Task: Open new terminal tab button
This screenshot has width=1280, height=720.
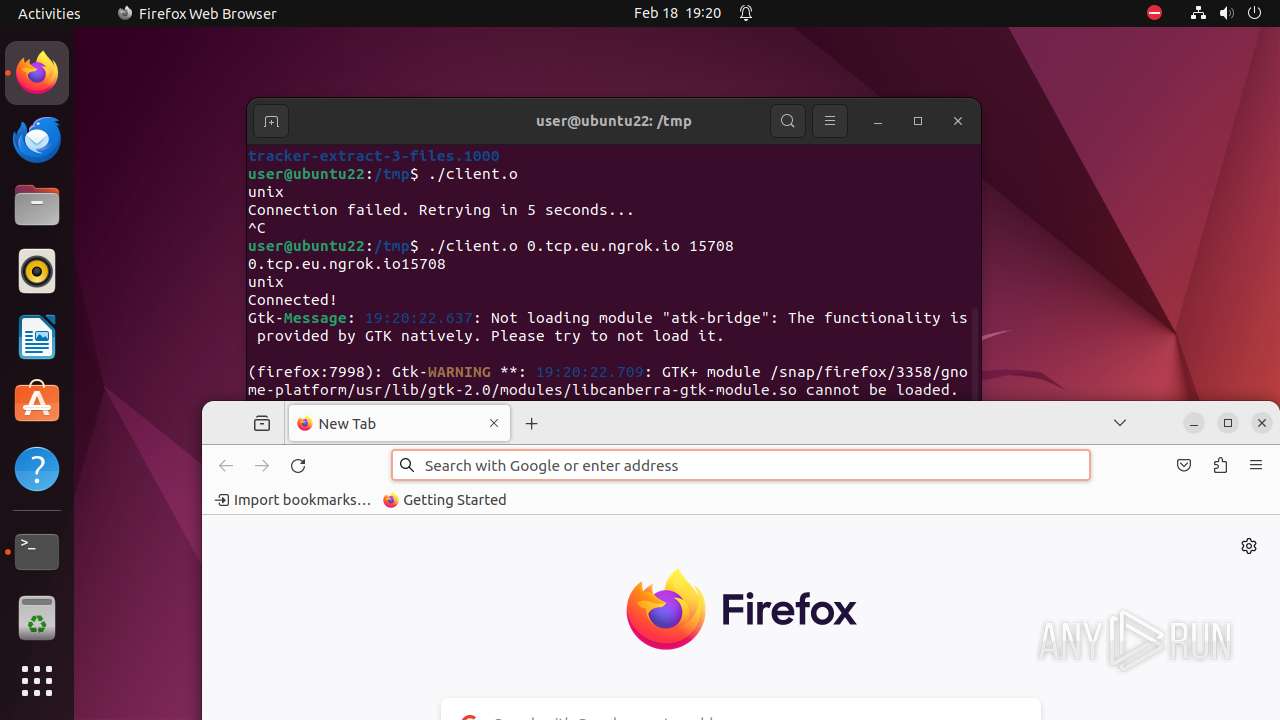Action: tap(271, 121)
